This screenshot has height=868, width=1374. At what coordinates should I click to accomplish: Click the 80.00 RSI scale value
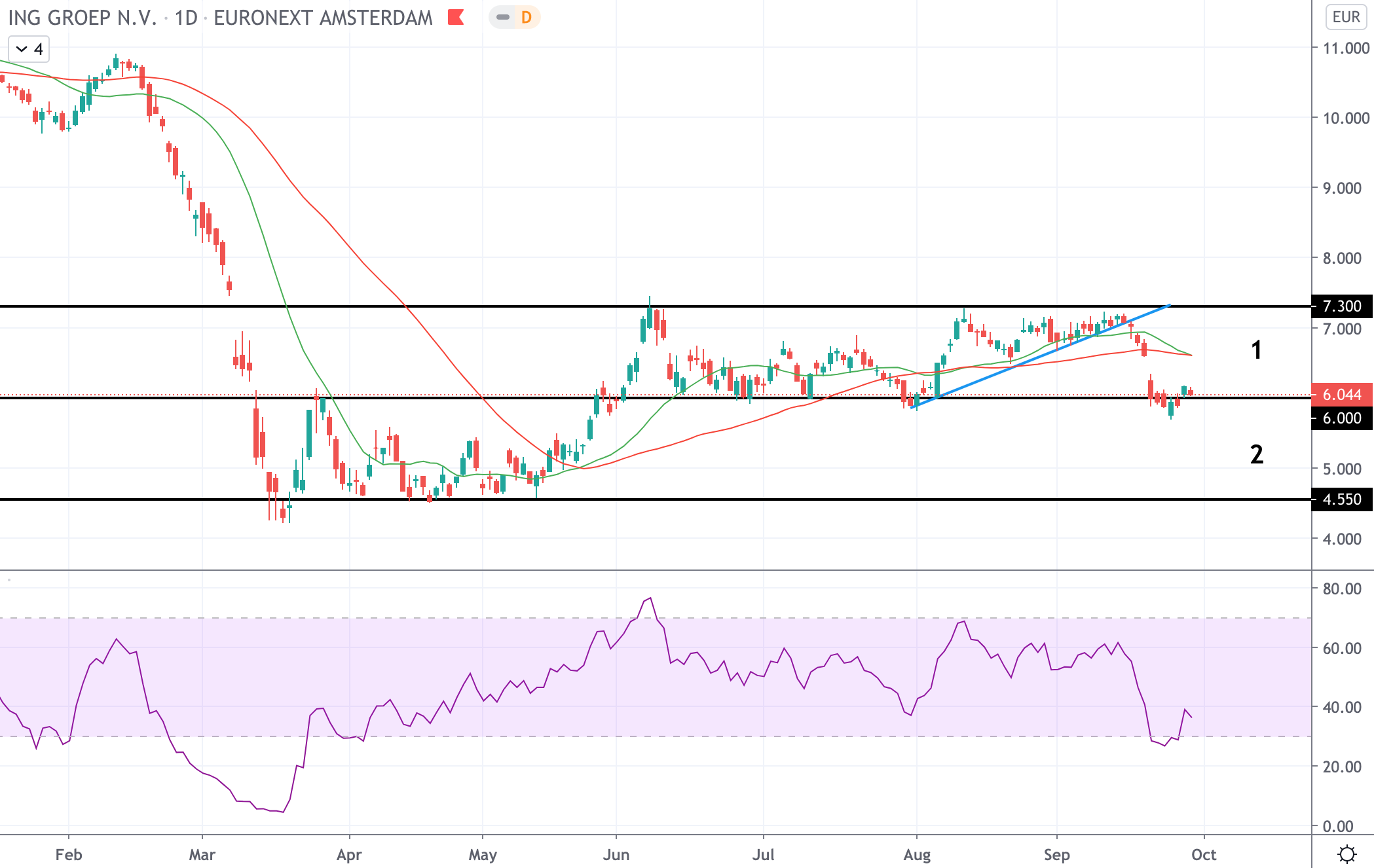(x=1342, y=588)
